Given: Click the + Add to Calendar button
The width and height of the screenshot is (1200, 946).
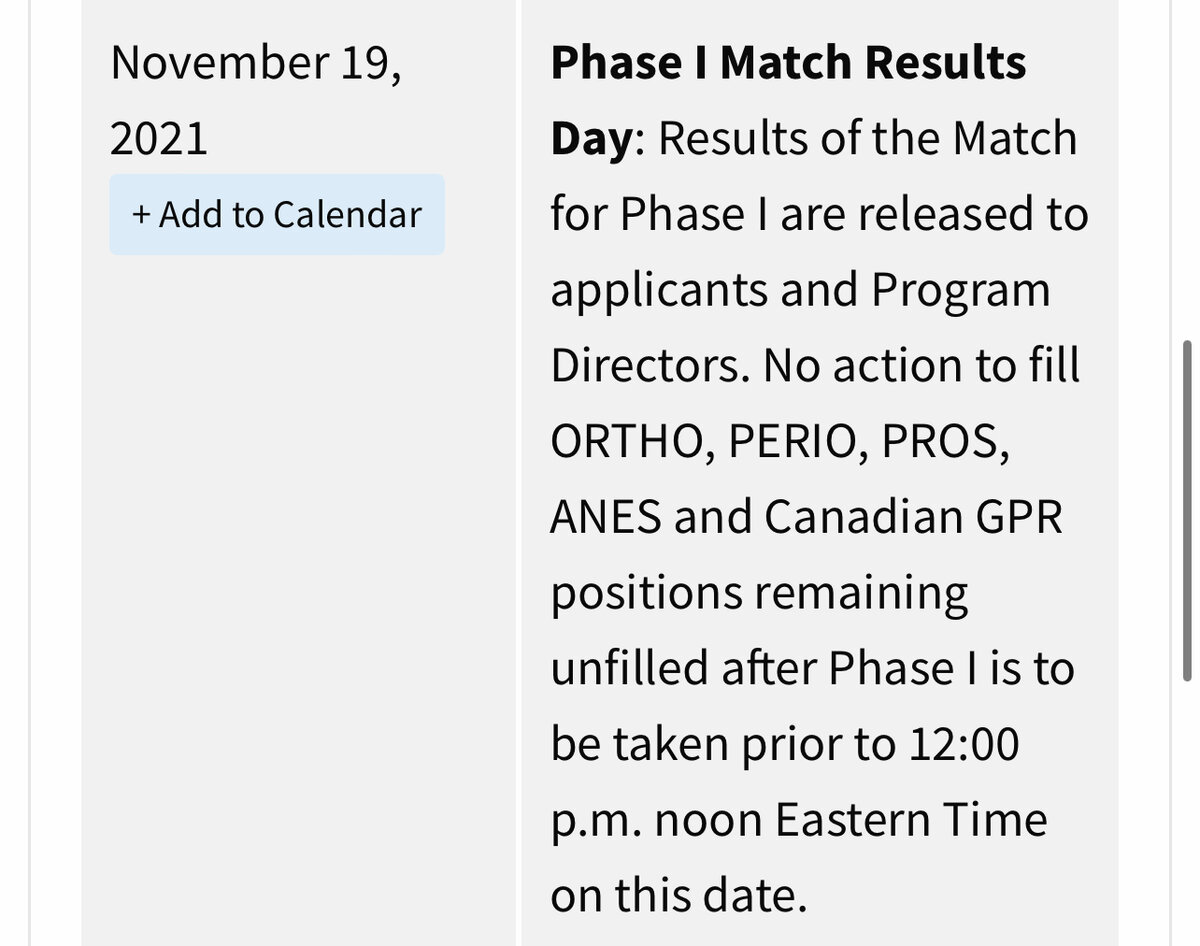Looking at the screenshot, I should tap(277, 215).
